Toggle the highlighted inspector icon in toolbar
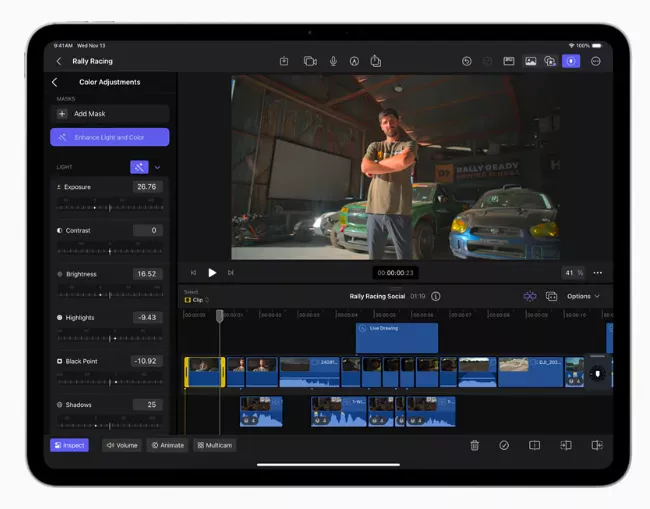 [x=571, y=61]
